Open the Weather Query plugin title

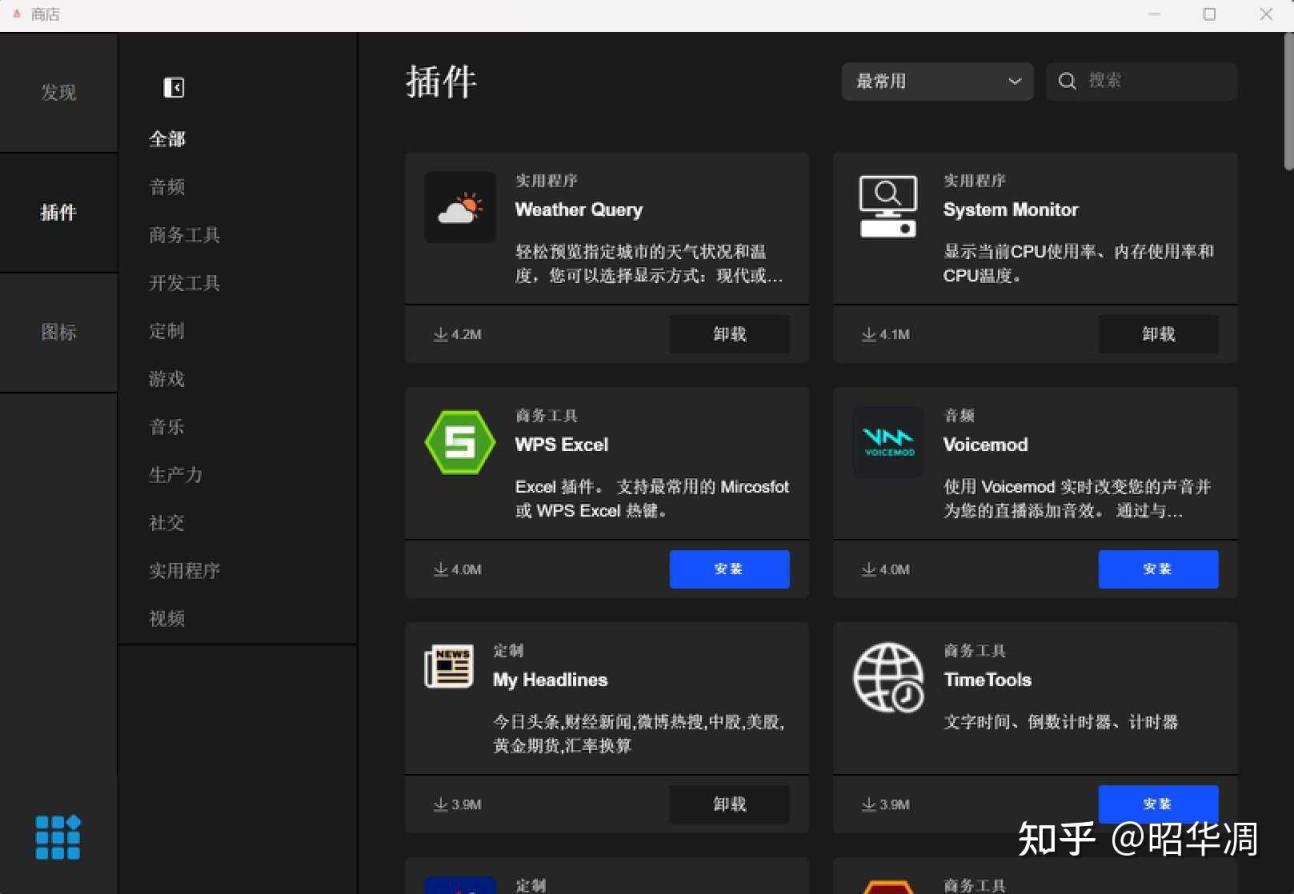579,210
